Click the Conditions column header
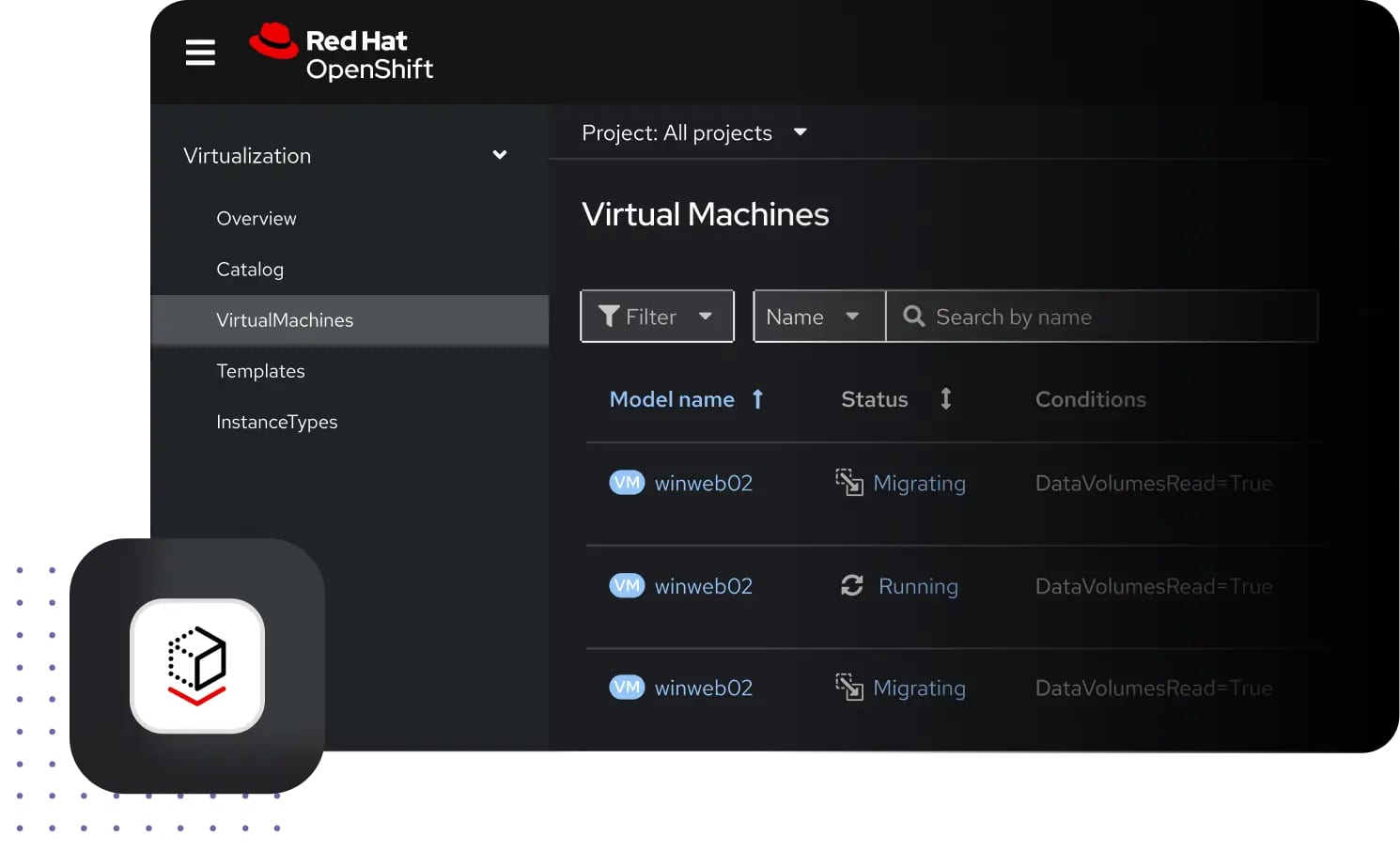1400x851 pixels. coord(1091,399)
